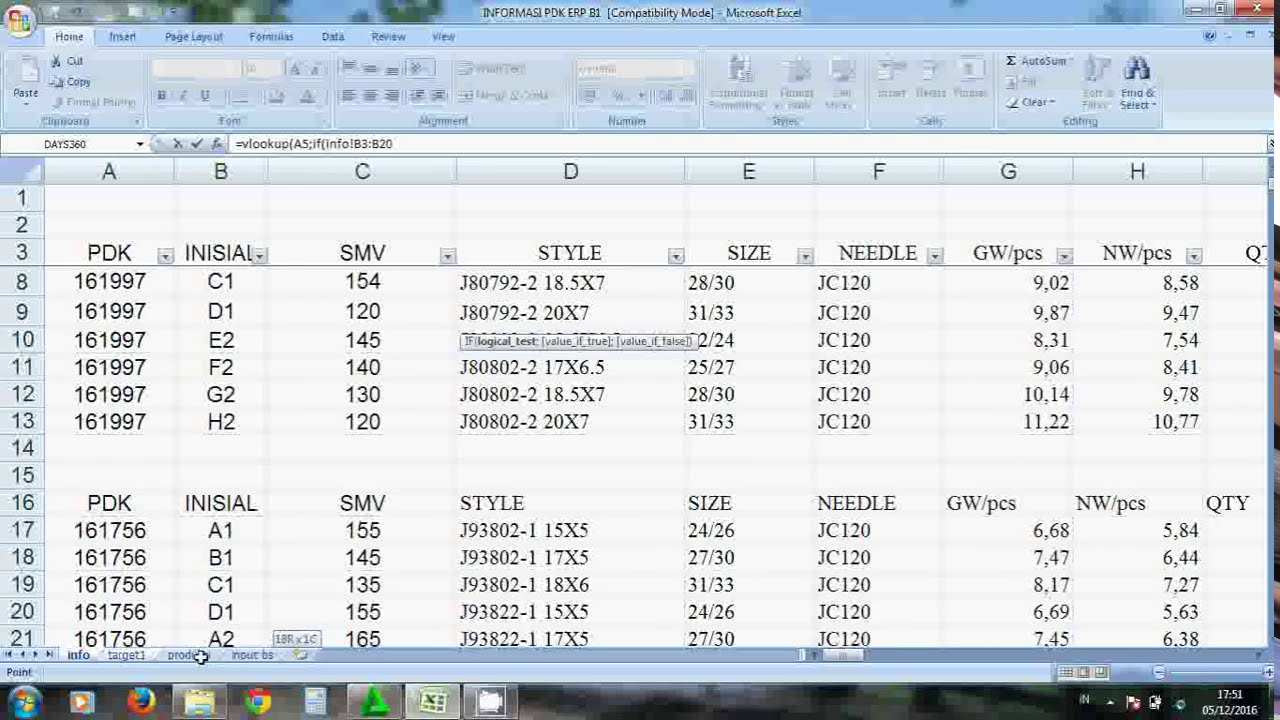This screenshot has width=1280, height=720.
Task: Select row 12 header
Action: 22,394
